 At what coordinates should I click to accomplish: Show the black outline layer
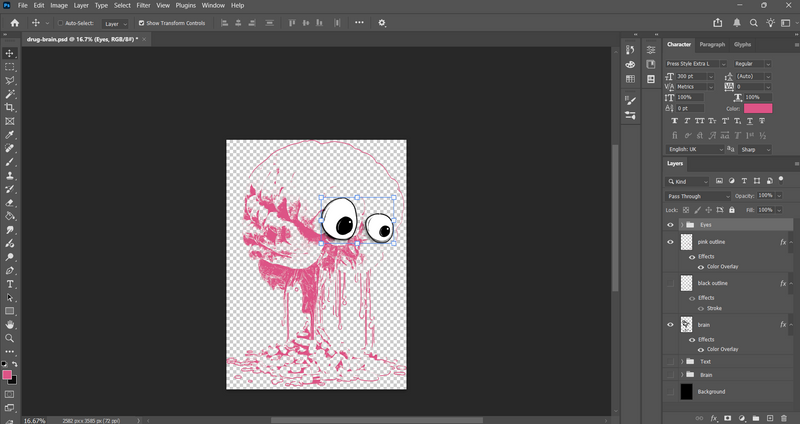click(670, 283)
